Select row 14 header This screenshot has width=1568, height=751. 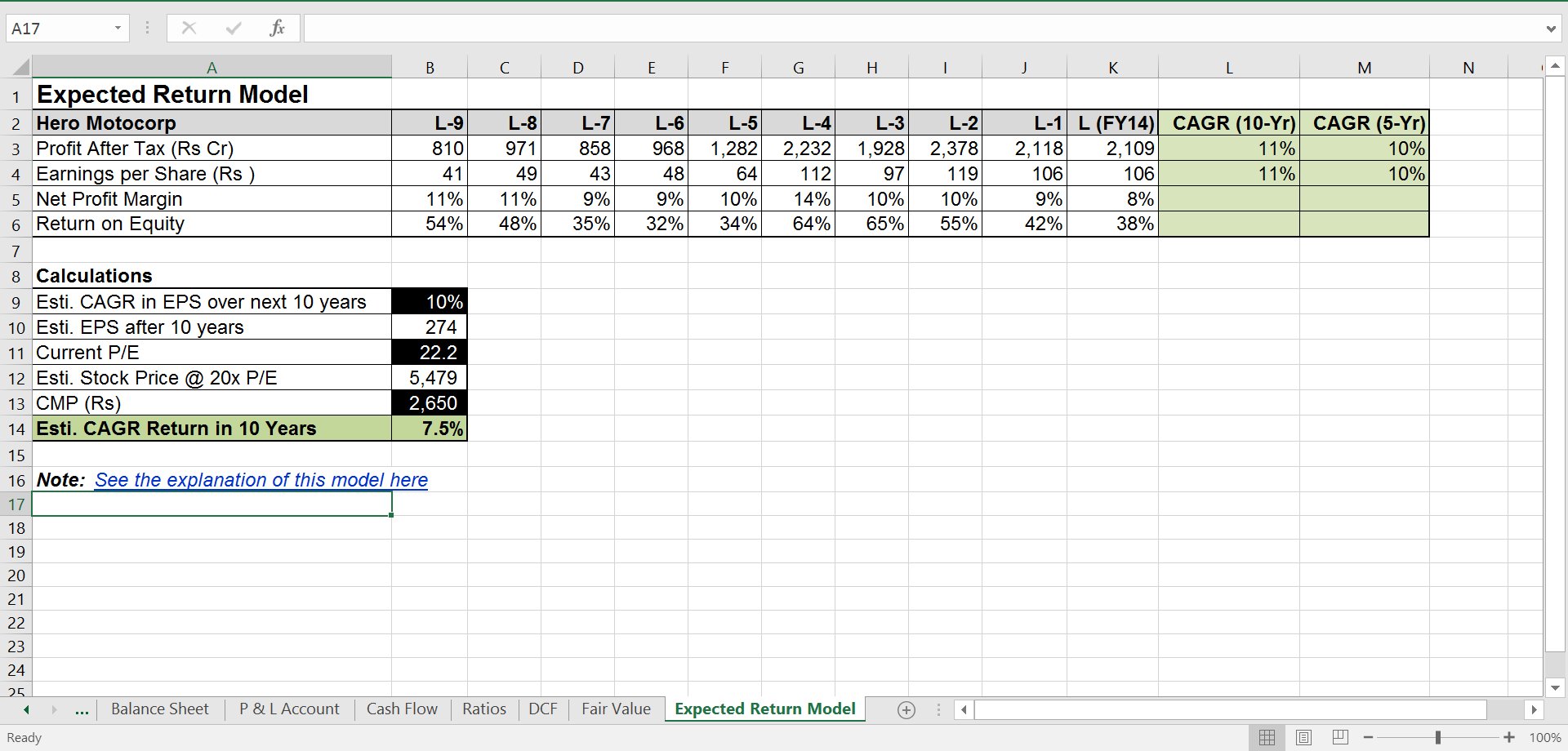(x=16, y=429)
